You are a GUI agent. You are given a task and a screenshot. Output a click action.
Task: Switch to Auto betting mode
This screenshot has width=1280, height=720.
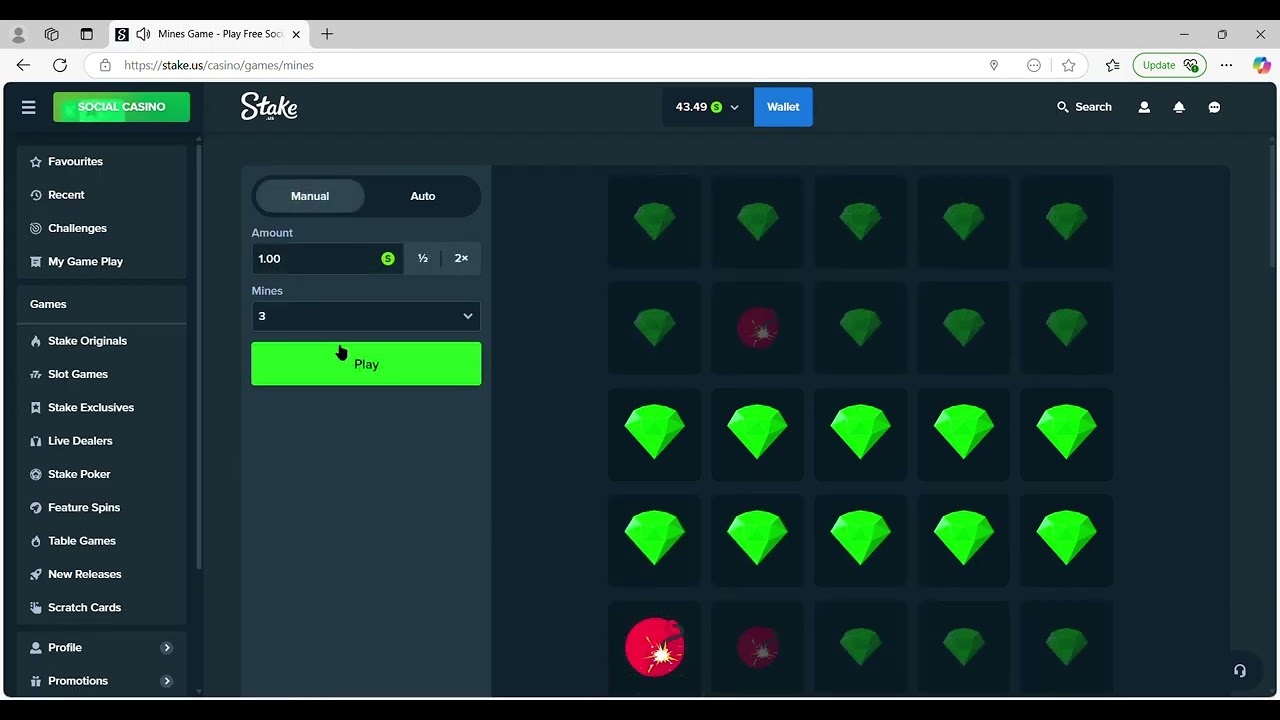[423, 196]
